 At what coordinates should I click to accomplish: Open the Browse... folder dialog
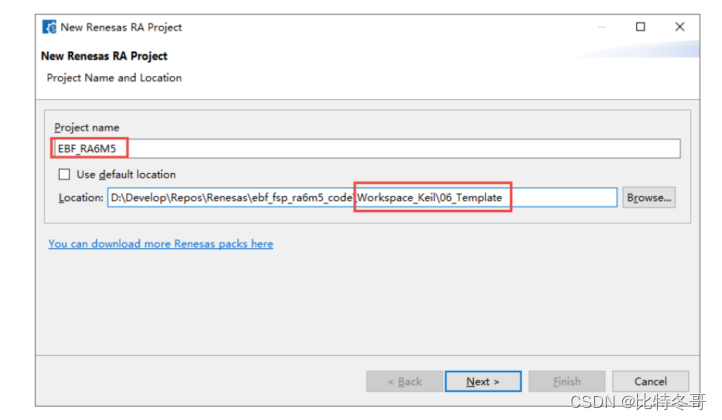(x=649, y=198)
